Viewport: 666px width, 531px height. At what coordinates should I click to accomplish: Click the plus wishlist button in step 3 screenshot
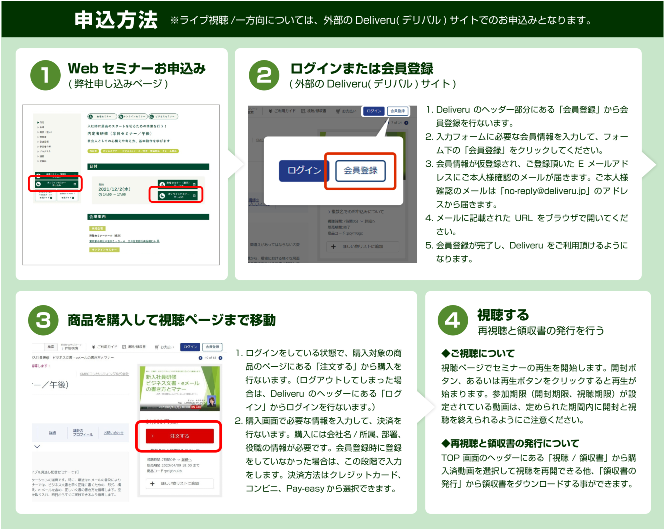coord(178,483)
